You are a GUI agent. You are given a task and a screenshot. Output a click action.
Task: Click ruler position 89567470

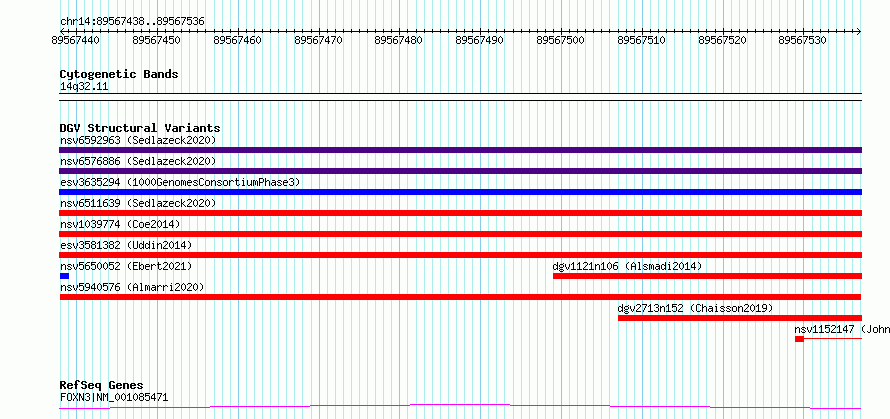318,40
